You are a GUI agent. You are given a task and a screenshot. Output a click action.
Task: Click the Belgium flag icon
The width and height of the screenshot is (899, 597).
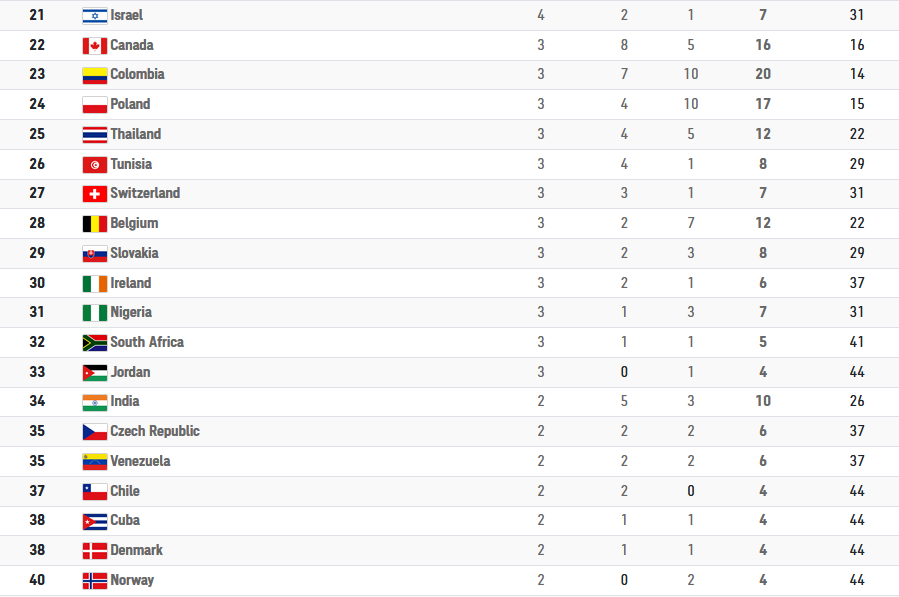pyautogui.click(x=95, y=224)
